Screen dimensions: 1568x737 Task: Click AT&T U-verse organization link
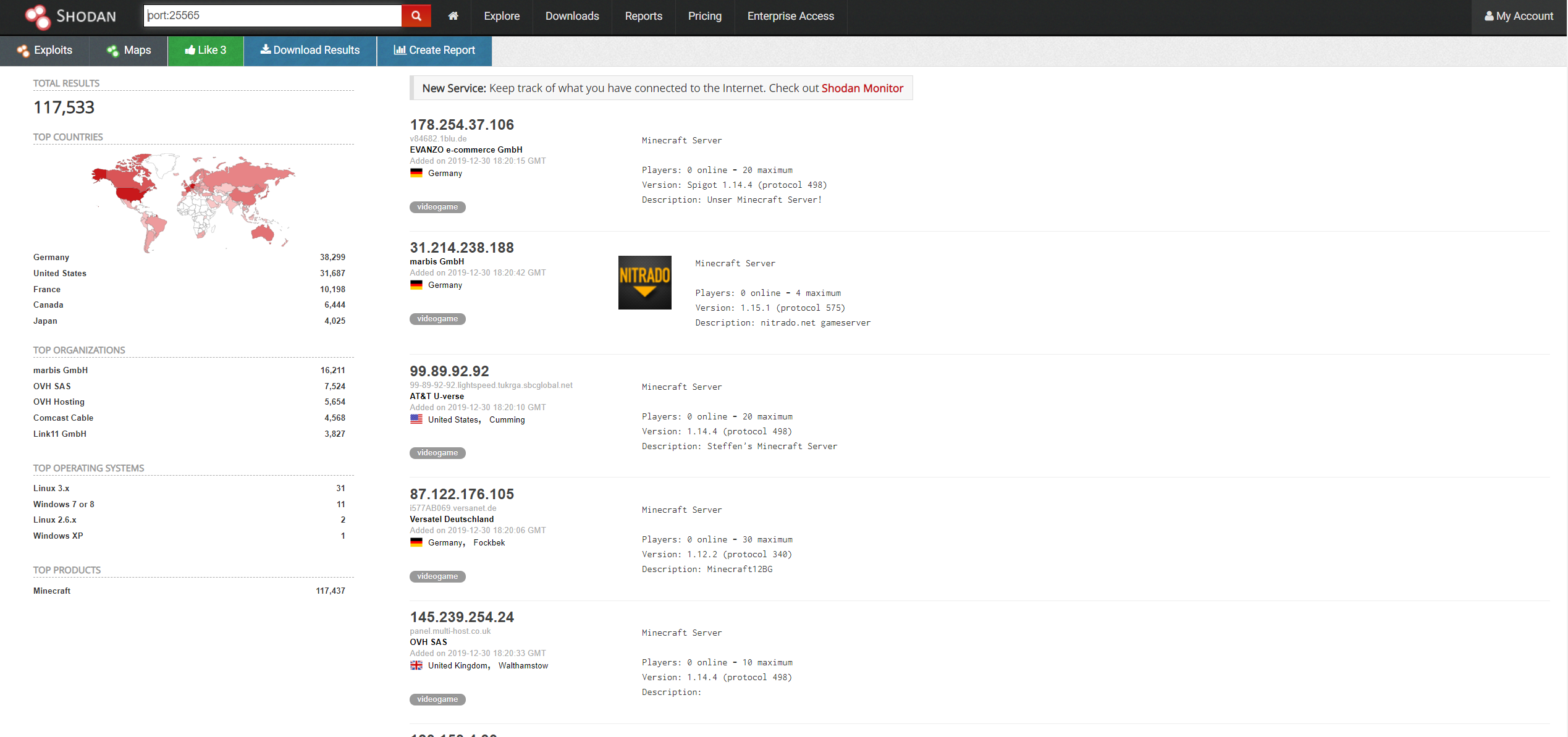(x=437, y=396)
